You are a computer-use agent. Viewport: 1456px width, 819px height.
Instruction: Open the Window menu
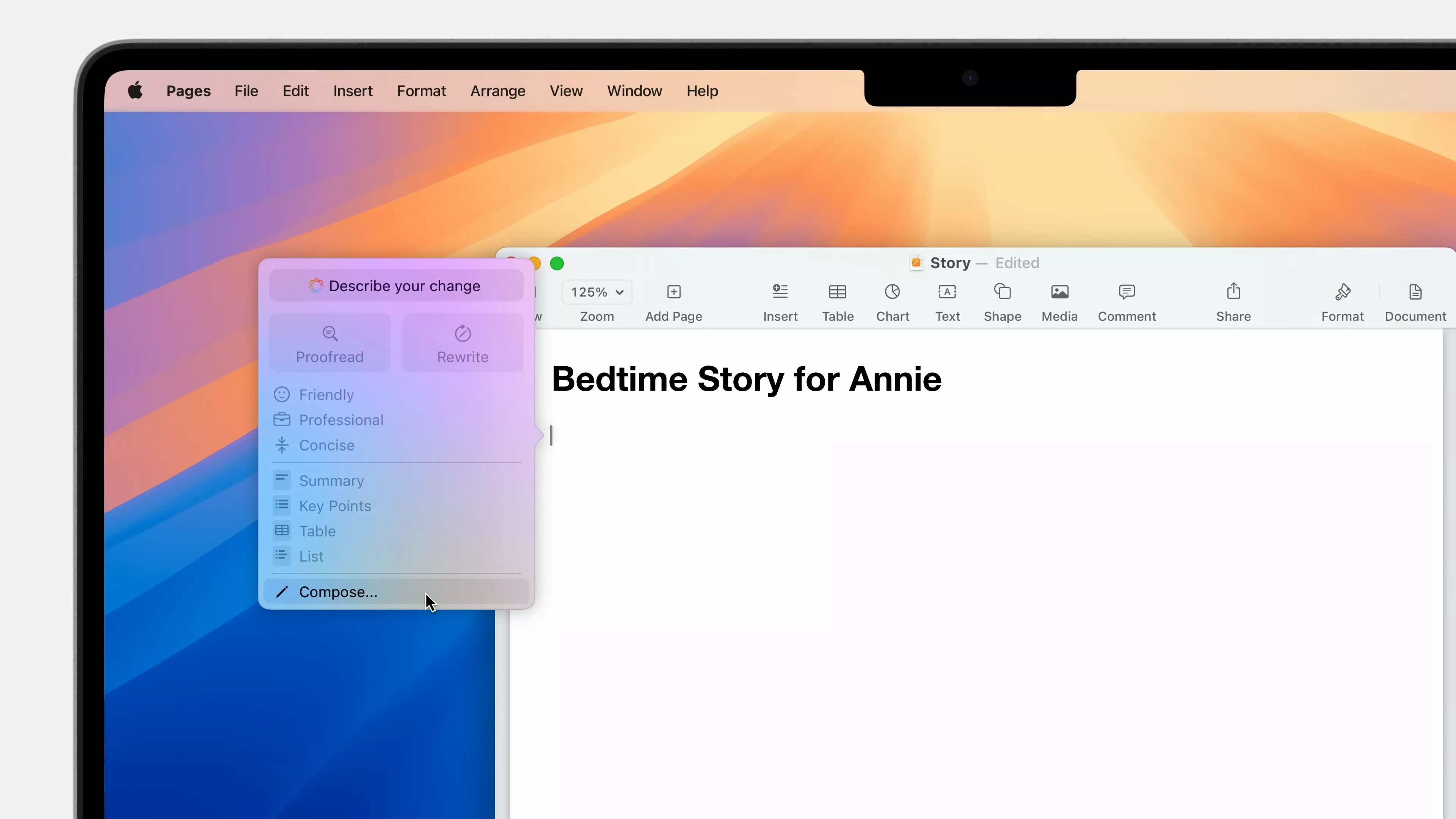point(634,91)
